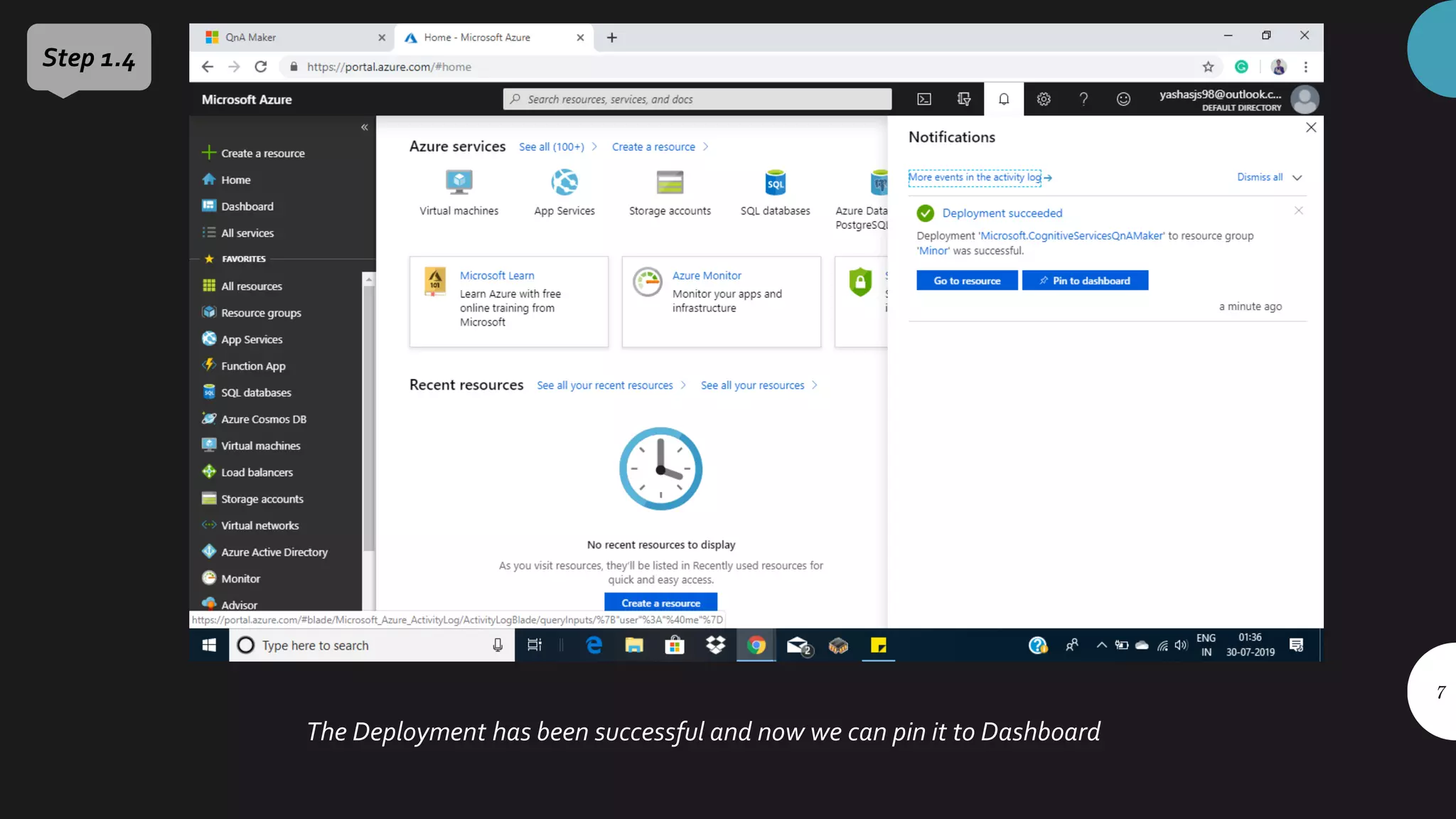Open Azure Cloud Shell icon
This screenshot has width=1456, height=819.
pos(924,100)
